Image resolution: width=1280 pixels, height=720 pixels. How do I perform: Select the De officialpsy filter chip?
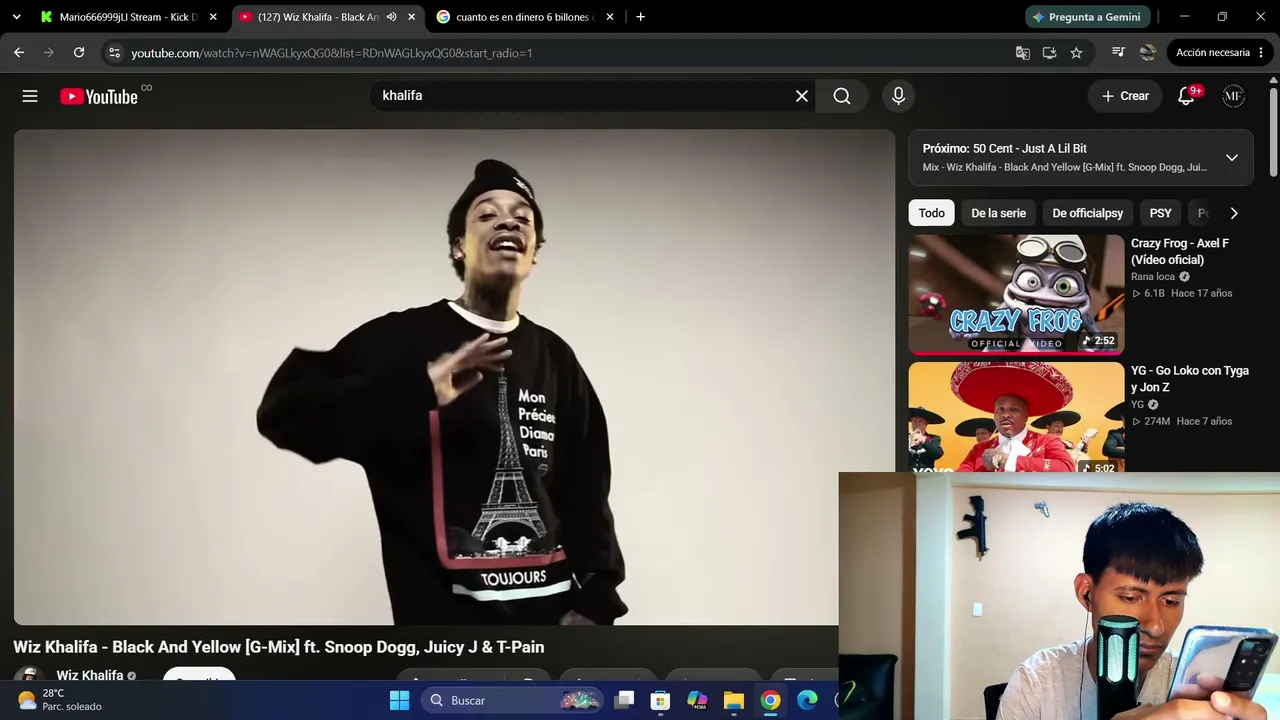1088,213
